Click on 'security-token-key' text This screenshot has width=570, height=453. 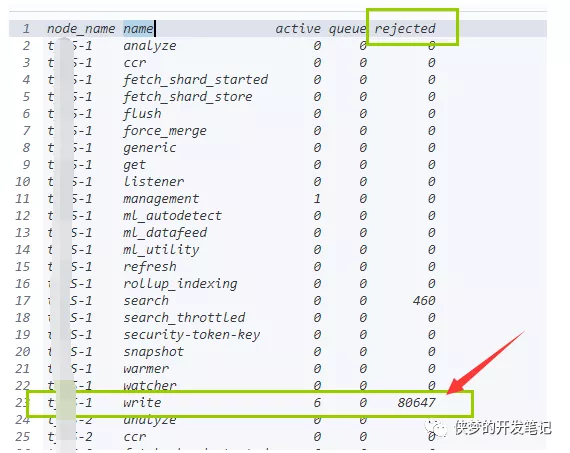click(x=192, y=335)
